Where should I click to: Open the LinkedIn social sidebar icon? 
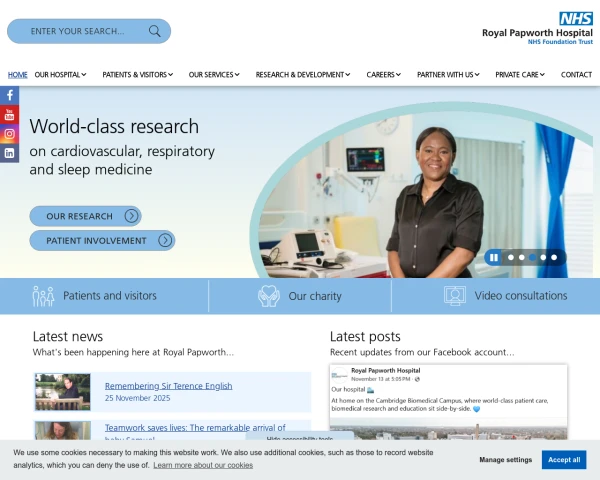pos(10,153)
